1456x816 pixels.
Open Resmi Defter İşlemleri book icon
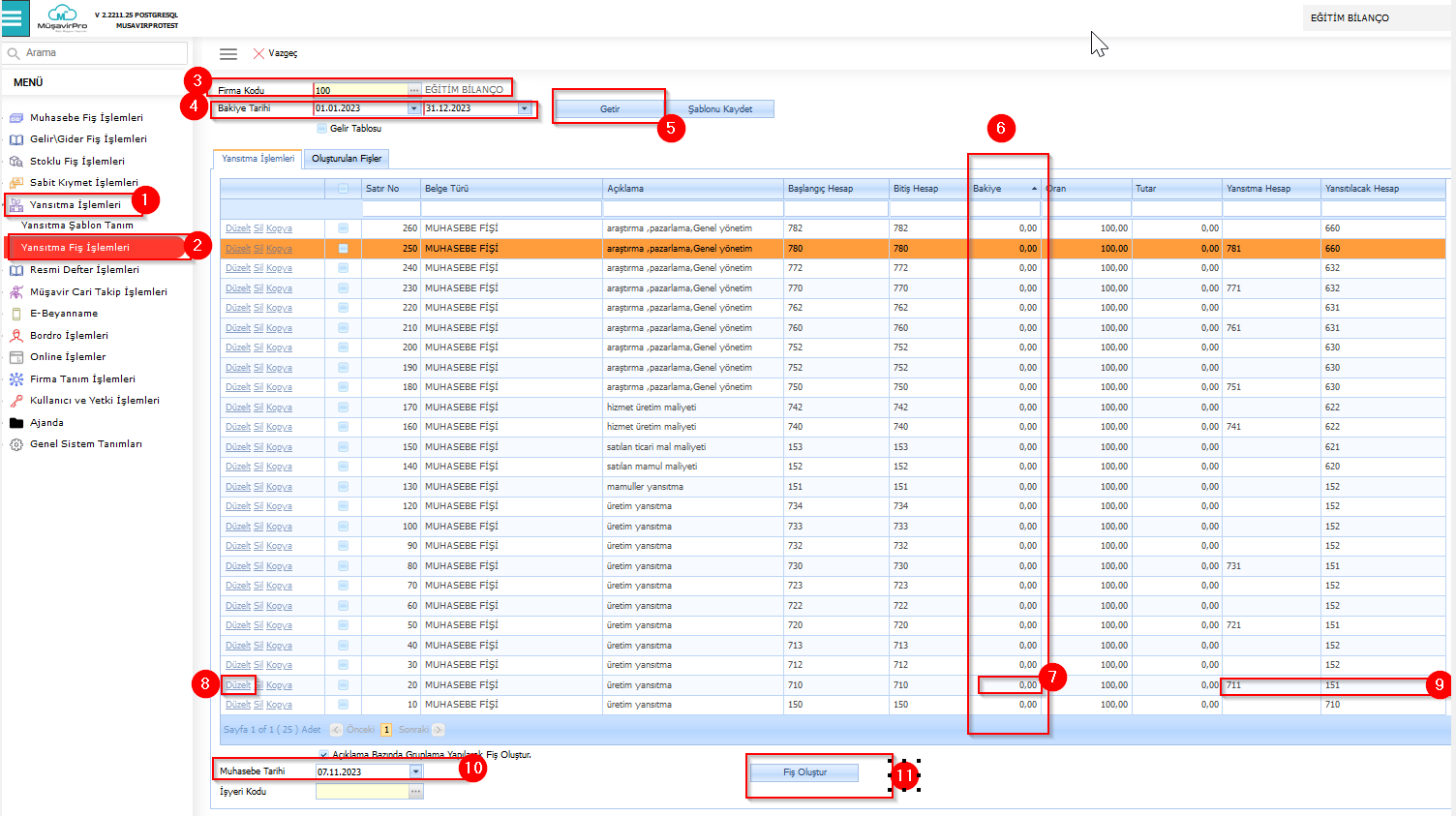[16, 270]
